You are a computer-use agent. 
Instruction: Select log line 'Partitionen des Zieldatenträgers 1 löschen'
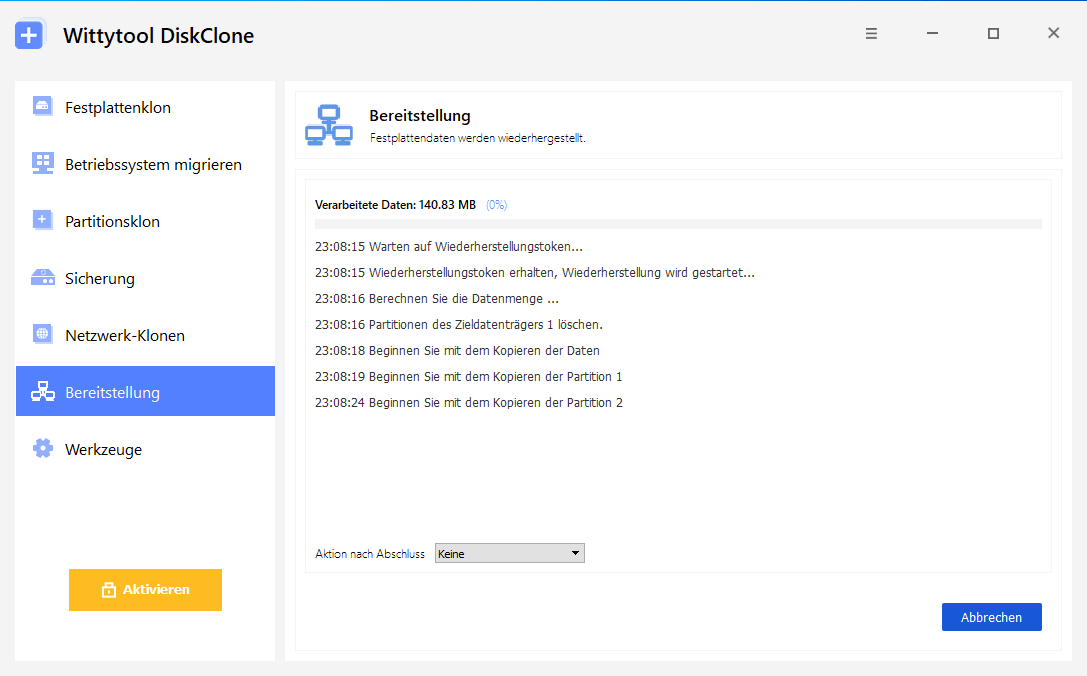[x=459, y=324]
